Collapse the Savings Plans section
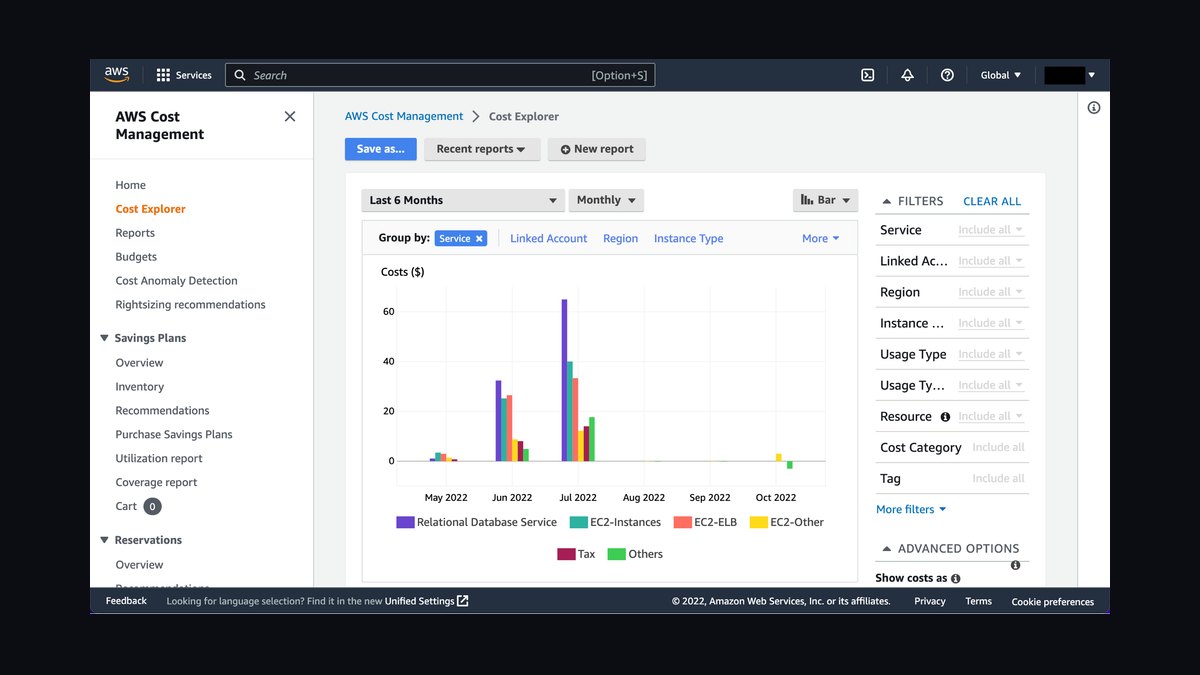This screenshot has width=1200, height=675. [x=104, y=338]
